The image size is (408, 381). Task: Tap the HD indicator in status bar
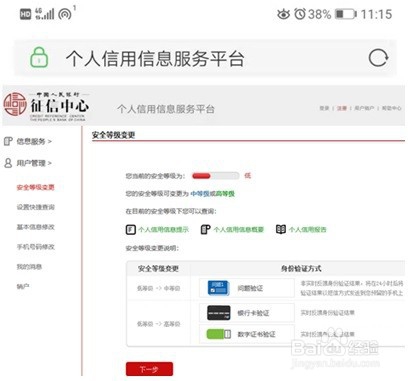[x=25, y=14]
